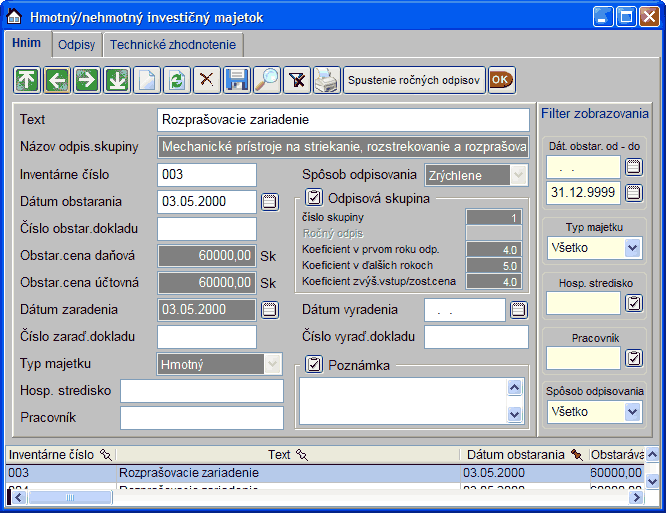
Task: Go to first record with up-arrow icon
Action: click(x=27, y=80)
